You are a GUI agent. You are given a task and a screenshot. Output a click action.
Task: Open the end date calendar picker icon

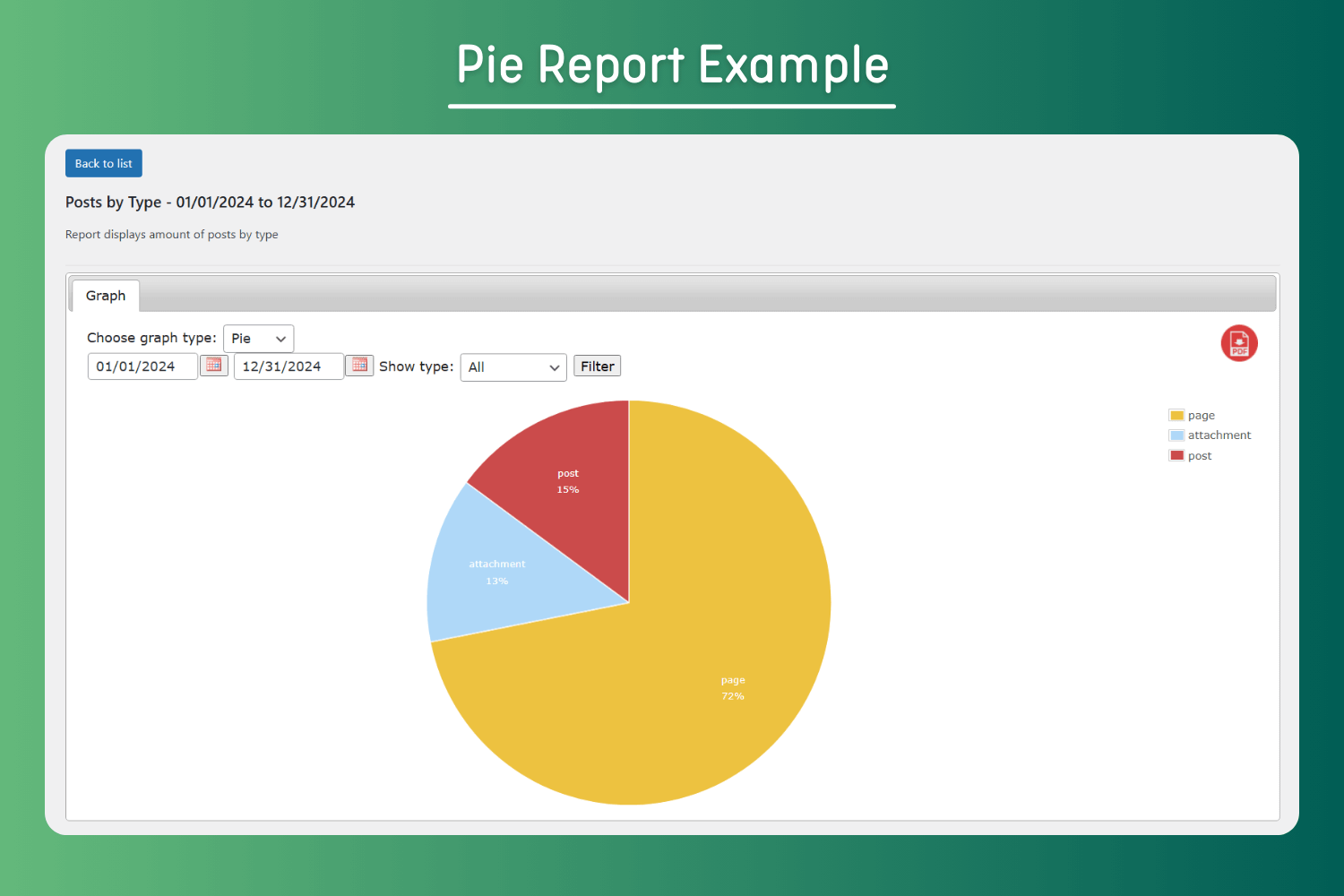click(x=359, y=365)
